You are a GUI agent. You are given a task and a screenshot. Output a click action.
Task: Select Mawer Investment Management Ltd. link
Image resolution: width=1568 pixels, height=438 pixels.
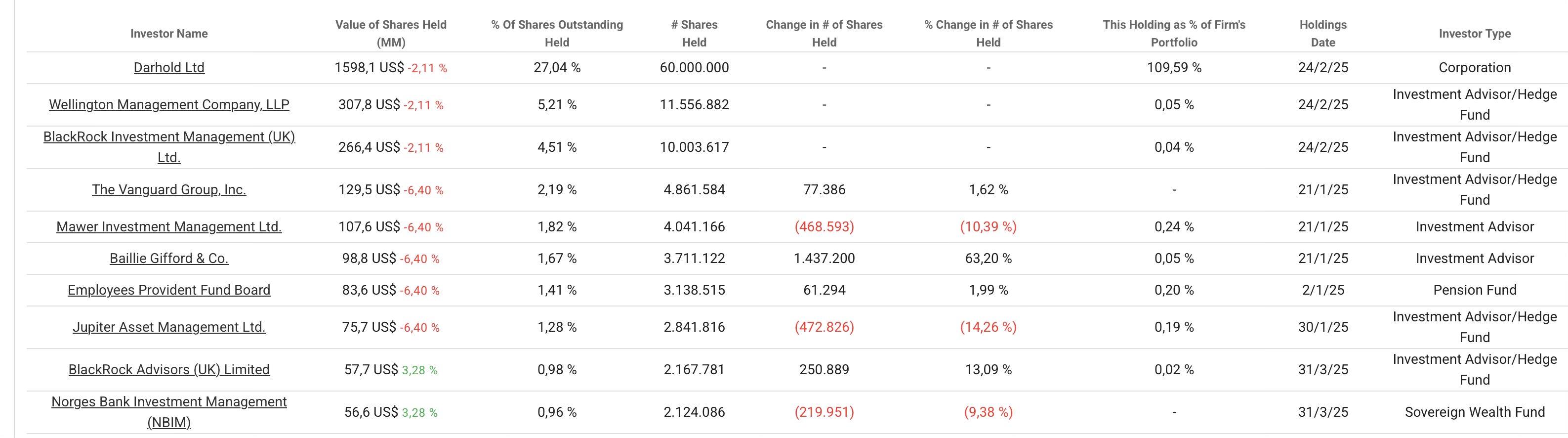(168, 227)
